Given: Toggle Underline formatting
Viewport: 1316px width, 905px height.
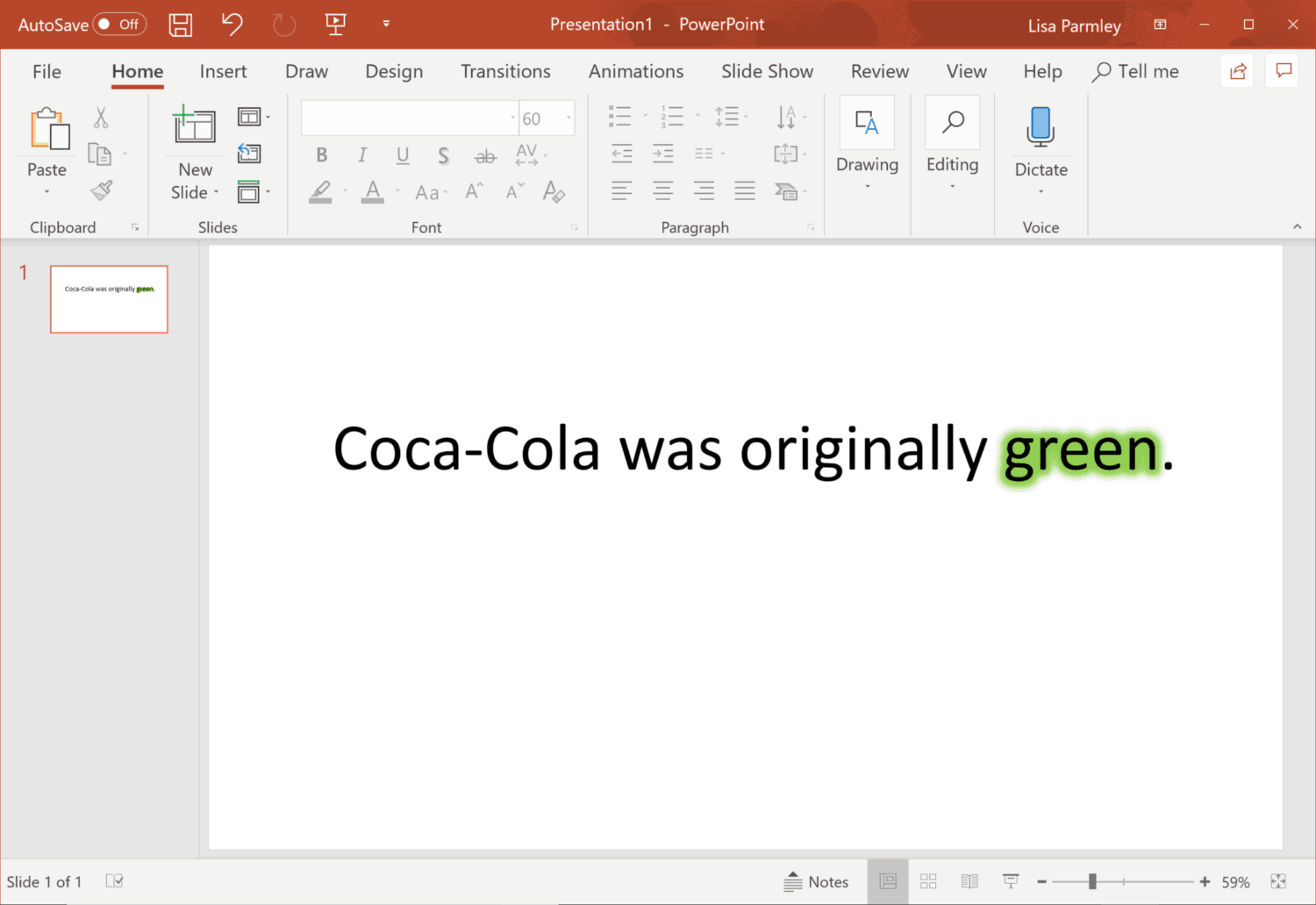Looking at the screenshot, I should coord(403,155).
